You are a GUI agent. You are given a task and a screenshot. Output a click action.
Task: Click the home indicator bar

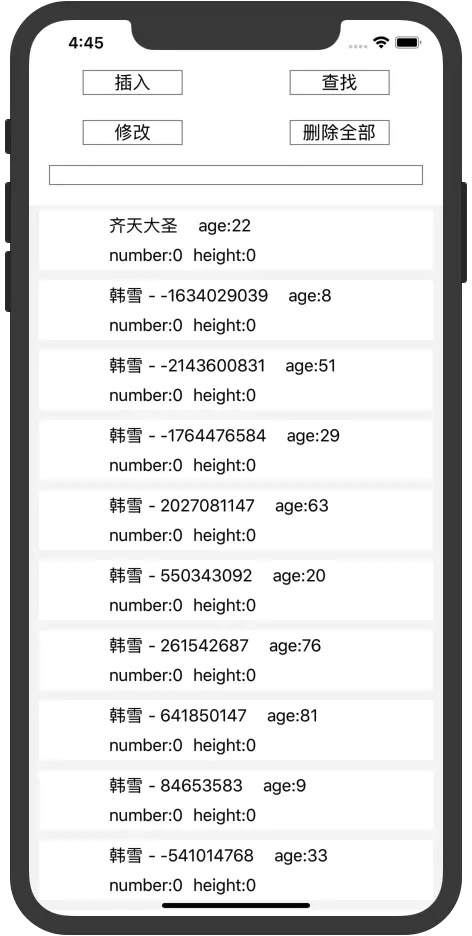tap(236, 906)
